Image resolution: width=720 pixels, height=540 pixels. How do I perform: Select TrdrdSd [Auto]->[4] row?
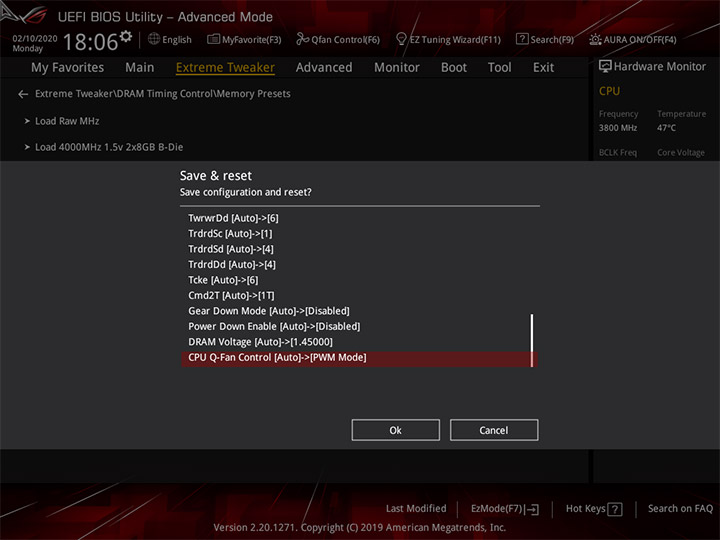tap(360, 249)
